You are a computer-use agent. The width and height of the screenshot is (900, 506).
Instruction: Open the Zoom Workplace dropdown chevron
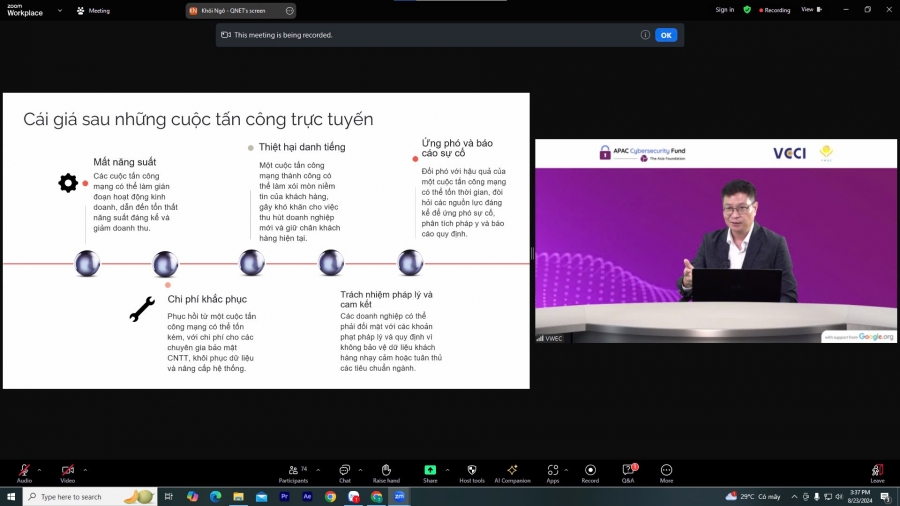[60, 10]
